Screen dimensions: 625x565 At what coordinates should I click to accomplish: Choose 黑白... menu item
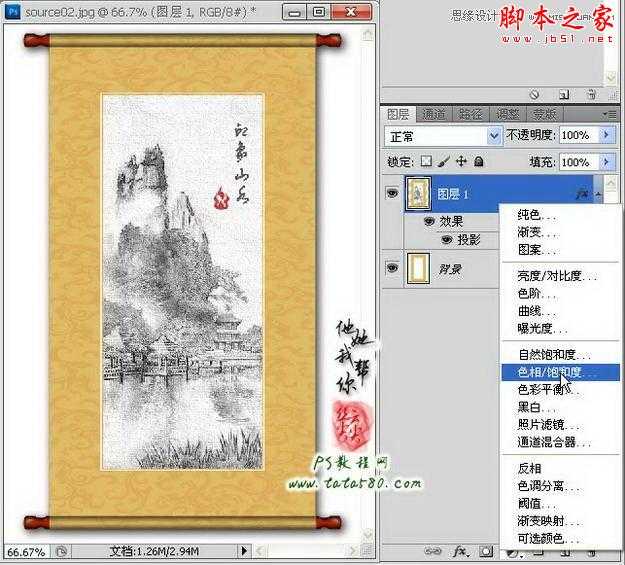pos(560,407)
